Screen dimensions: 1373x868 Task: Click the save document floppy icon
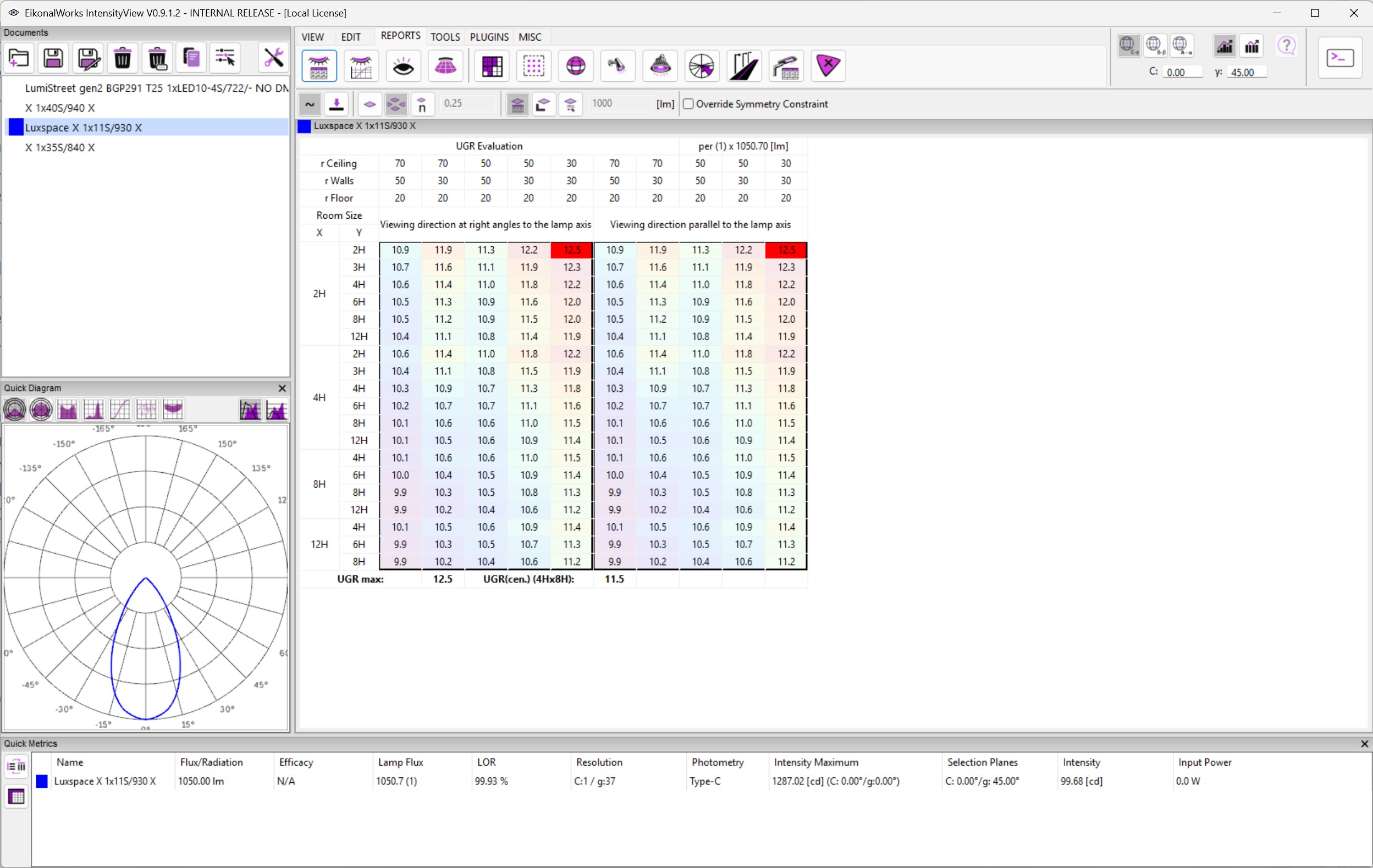coord(53,58)
